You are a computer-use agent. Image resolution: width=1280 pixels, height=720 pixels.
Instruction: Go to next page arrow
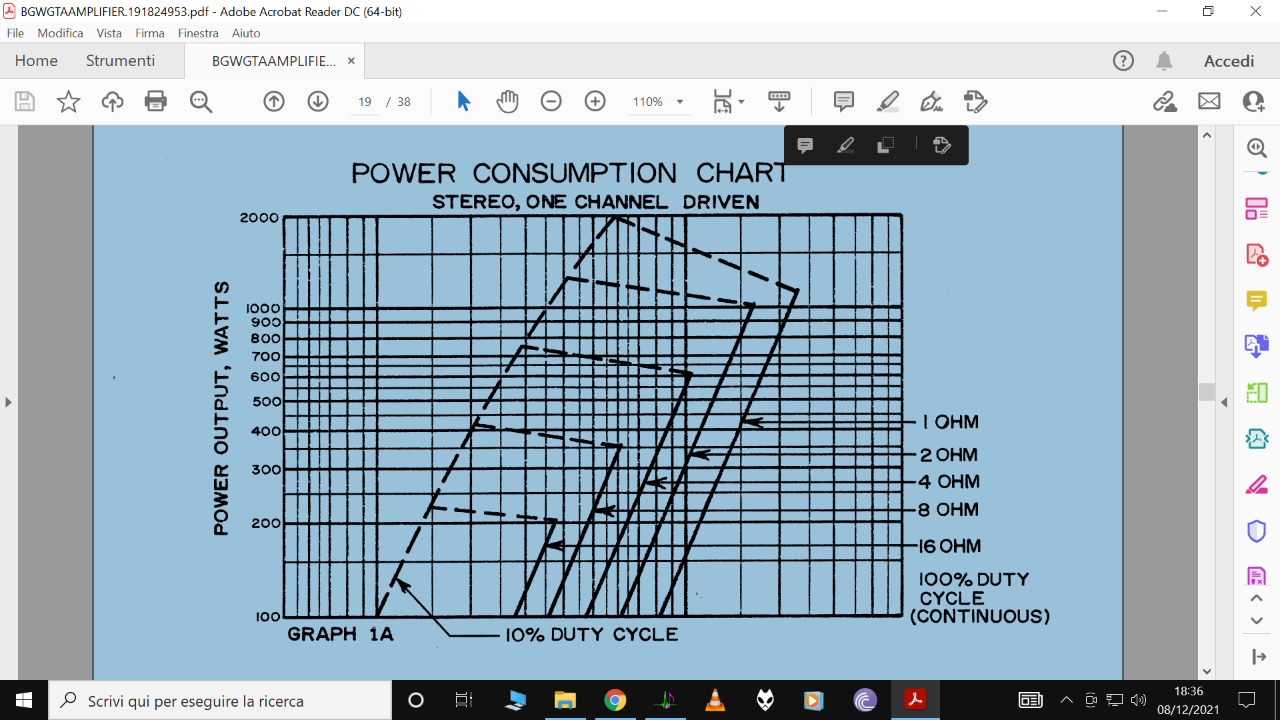(x=318, y=101)
